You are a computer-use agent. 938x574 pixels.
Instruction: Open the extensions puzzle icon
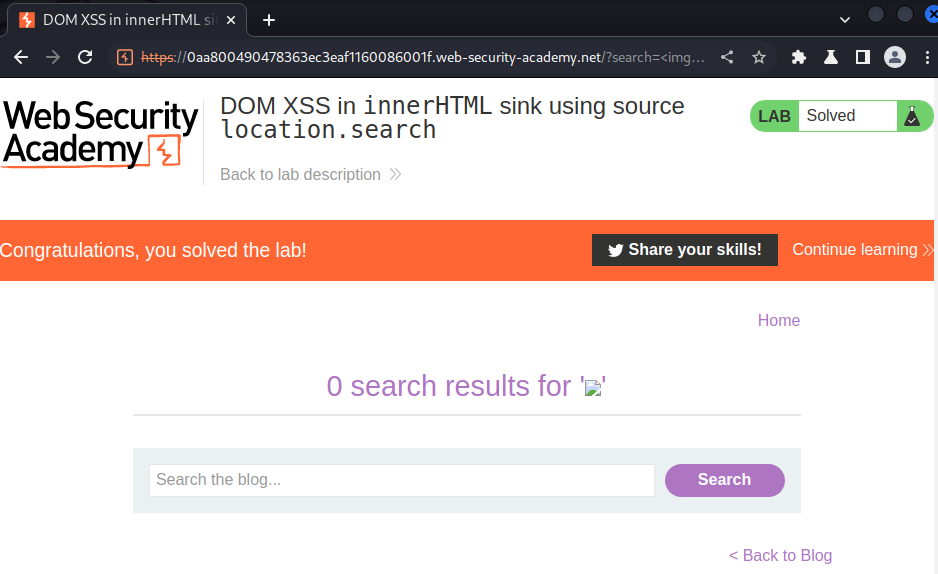point(799,57)
